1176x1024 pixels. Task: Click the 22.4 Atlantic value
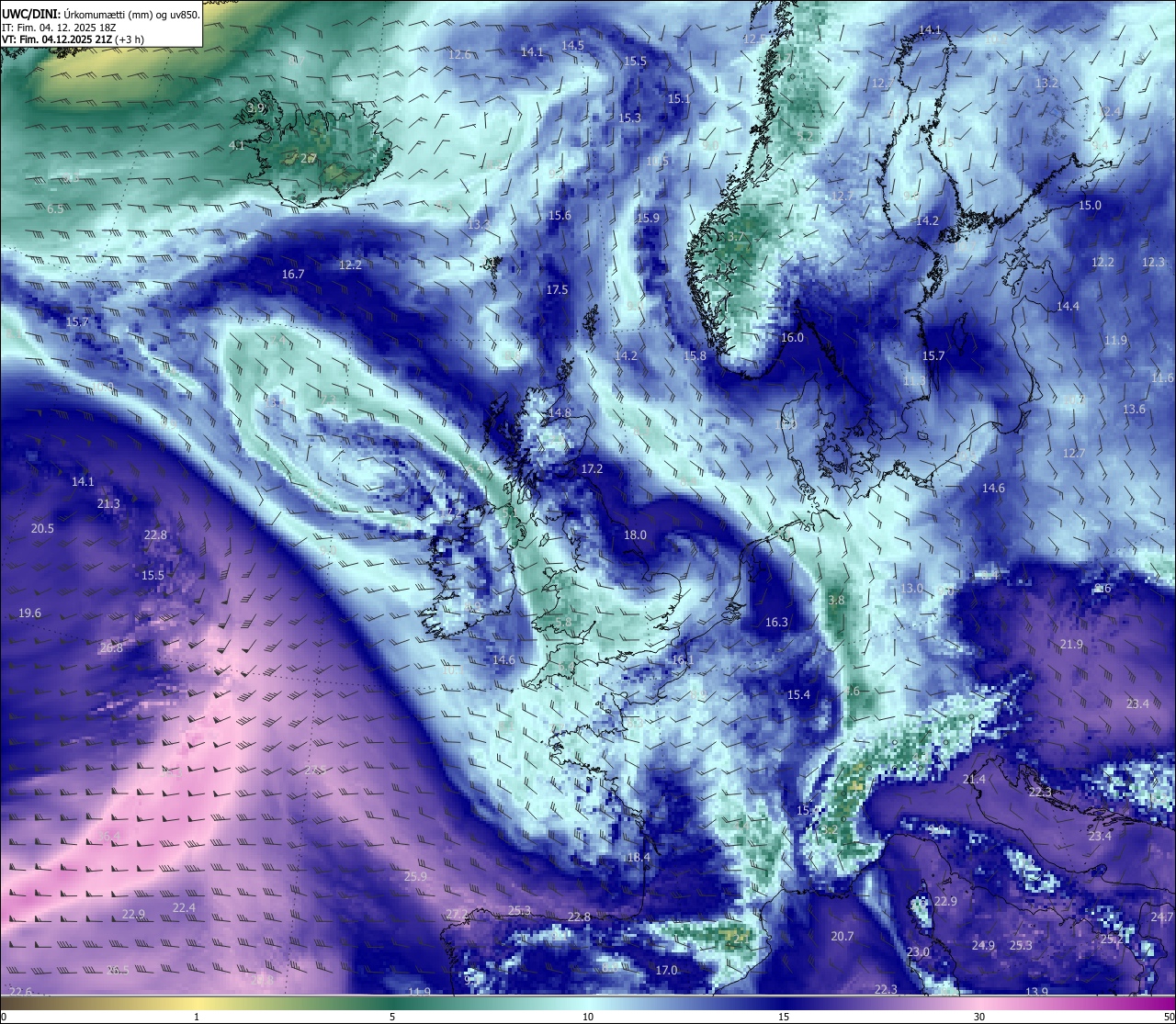[x=184, y=908]
